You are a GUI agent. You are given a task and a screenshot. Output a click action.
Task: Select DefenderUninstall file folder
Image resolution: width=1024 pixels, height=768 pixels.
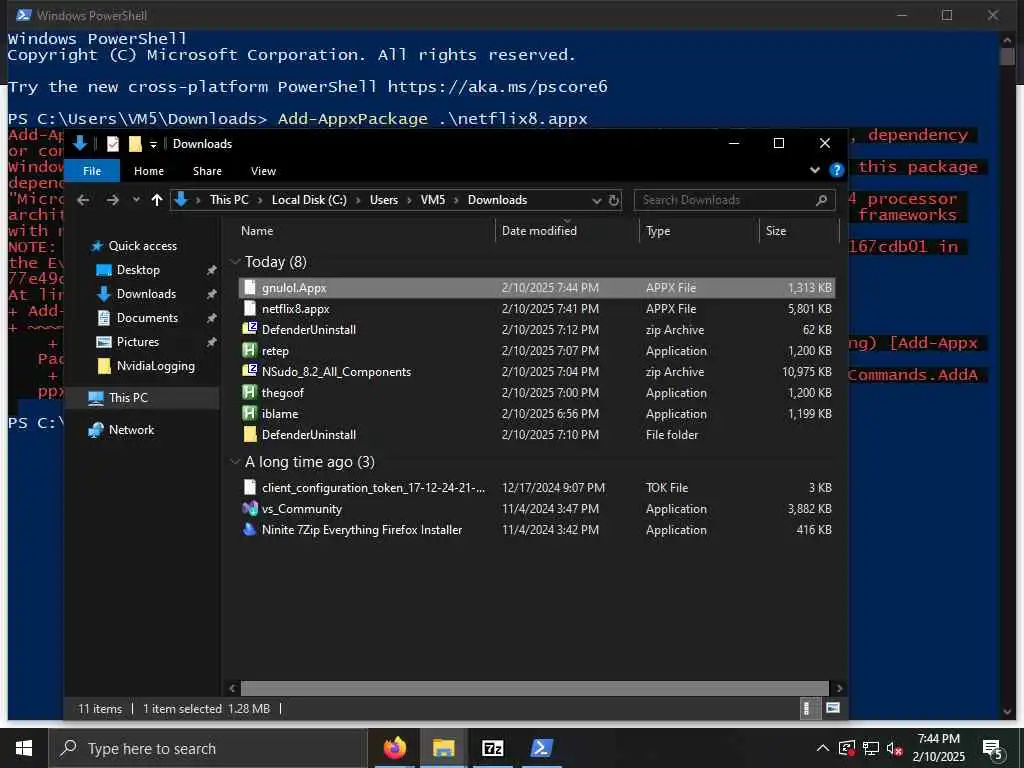click(537, 434)
